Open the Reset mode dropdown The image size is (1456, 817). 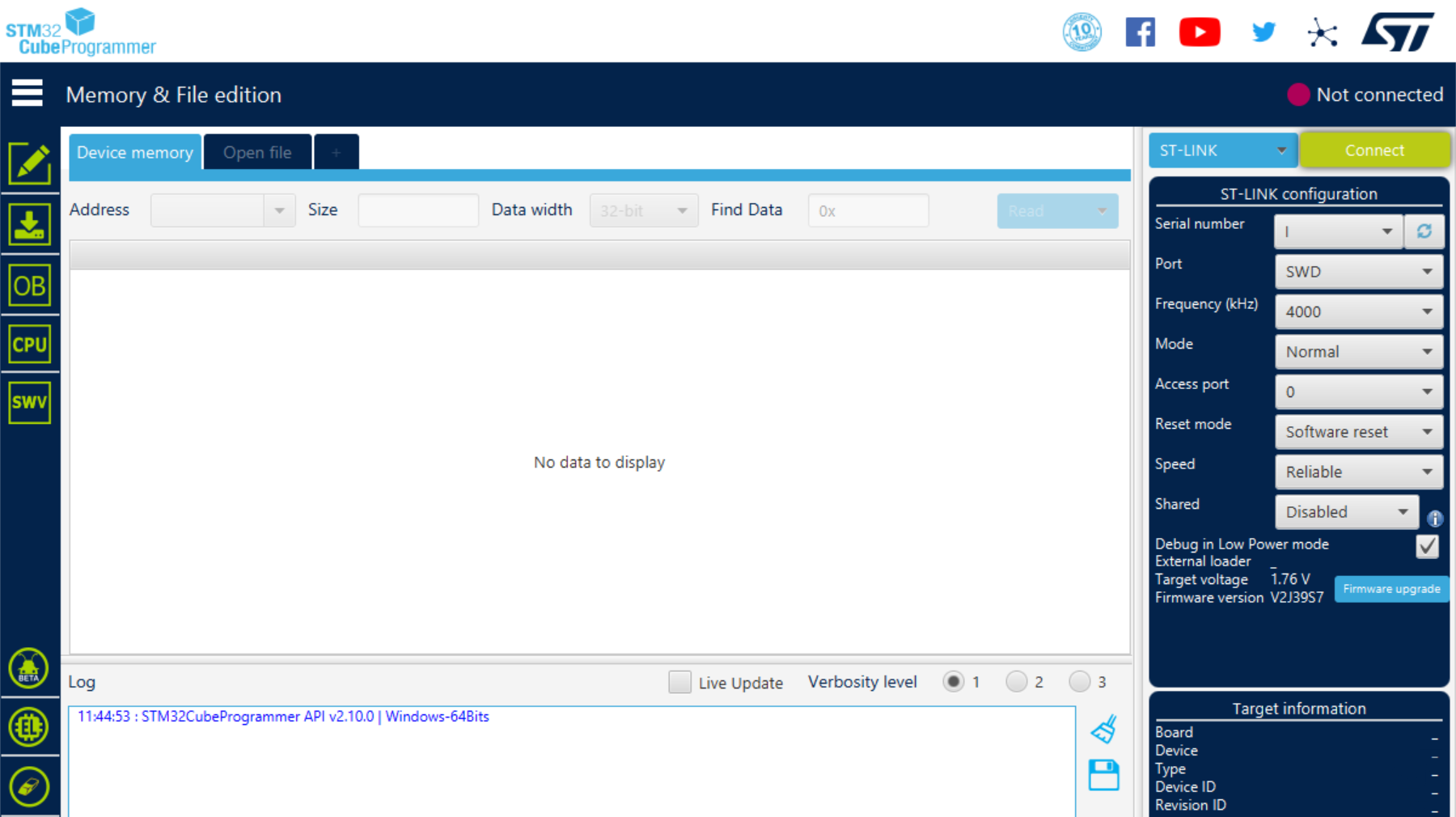pos(1359,432)
